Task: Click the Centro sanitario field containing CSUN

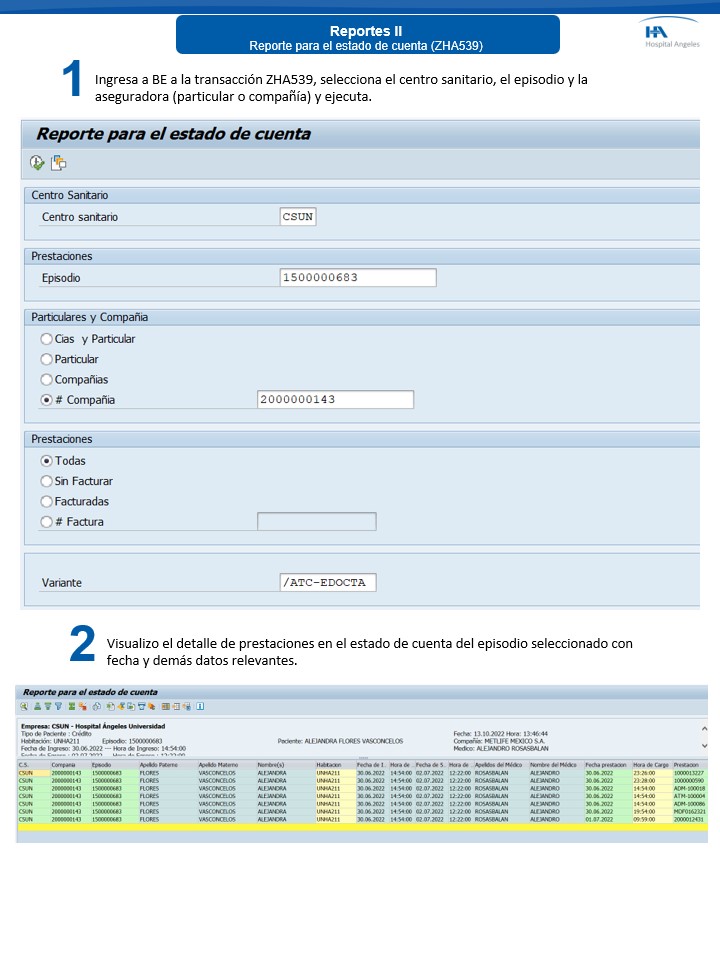Action: coord(299,216)
